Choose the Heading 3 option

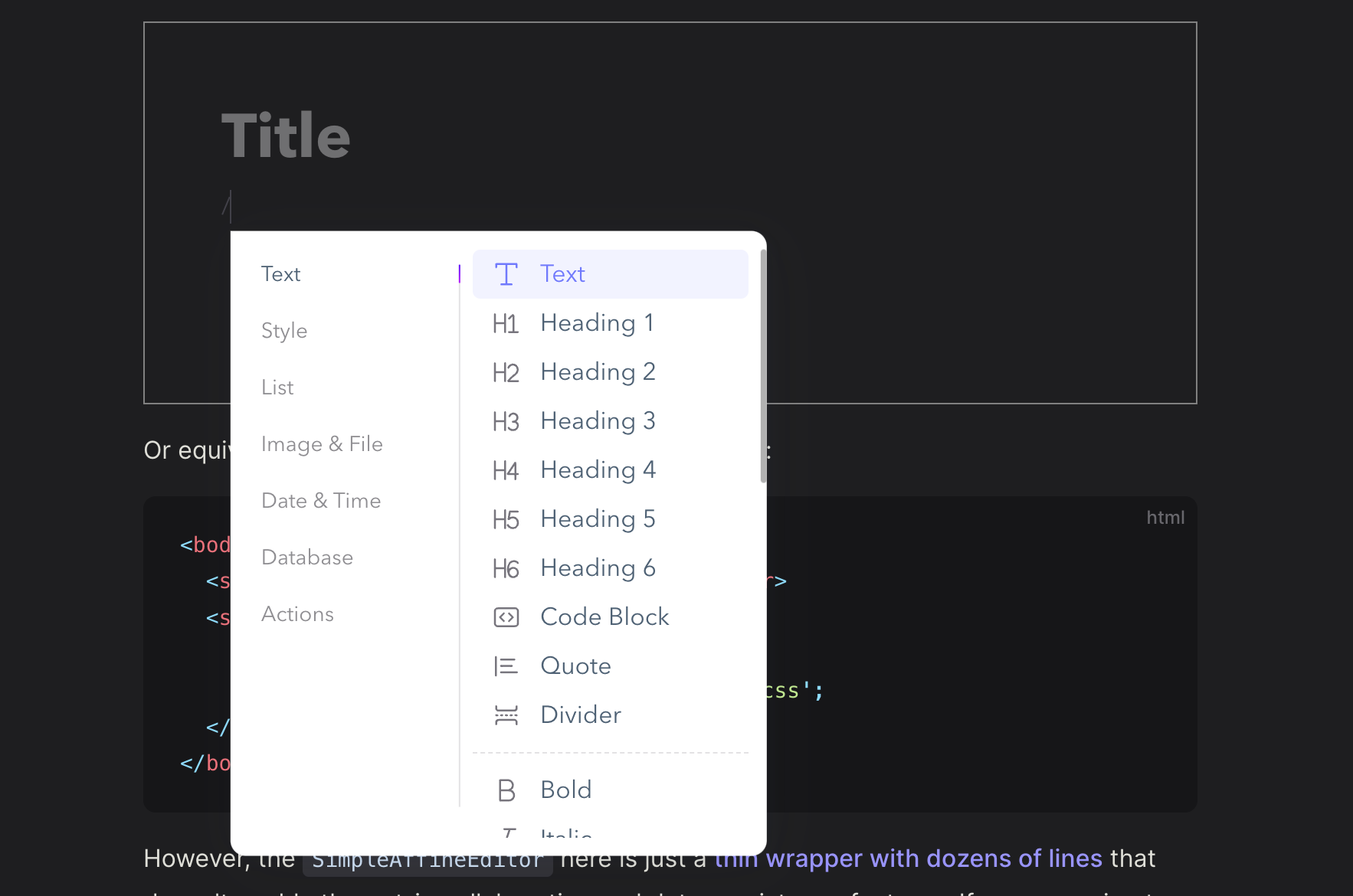[598, 420]
